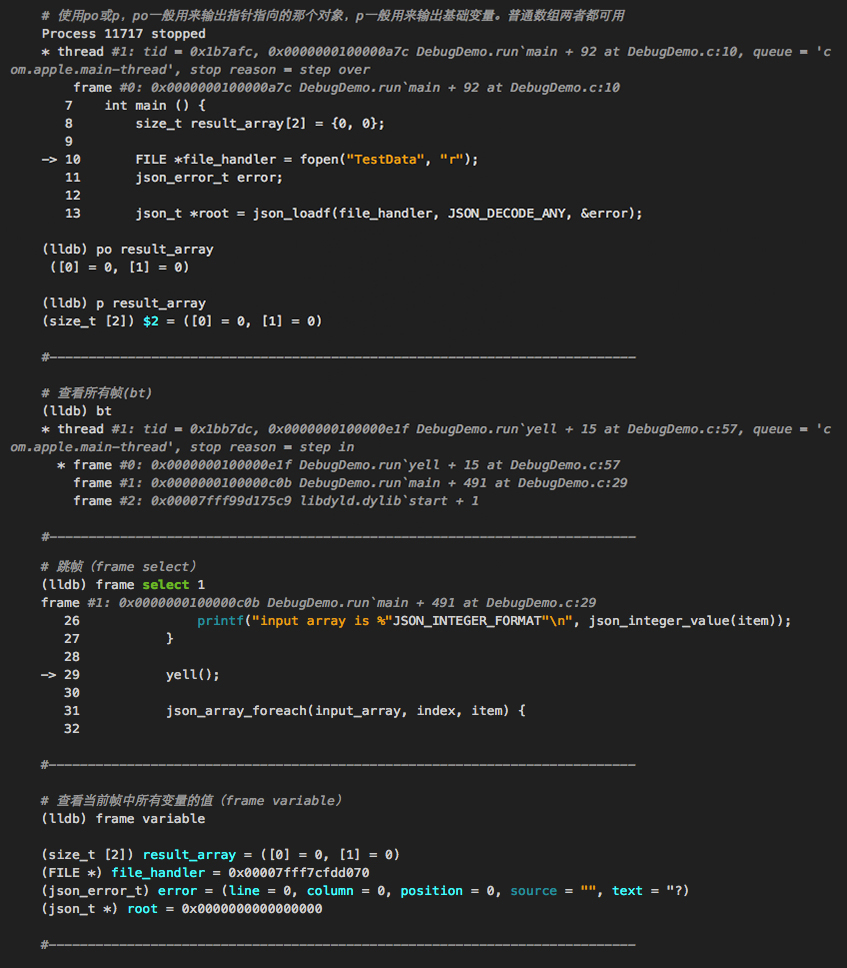Click the file_handler pointer value 0x00007fff7cfdd070

tap(298, 873)
